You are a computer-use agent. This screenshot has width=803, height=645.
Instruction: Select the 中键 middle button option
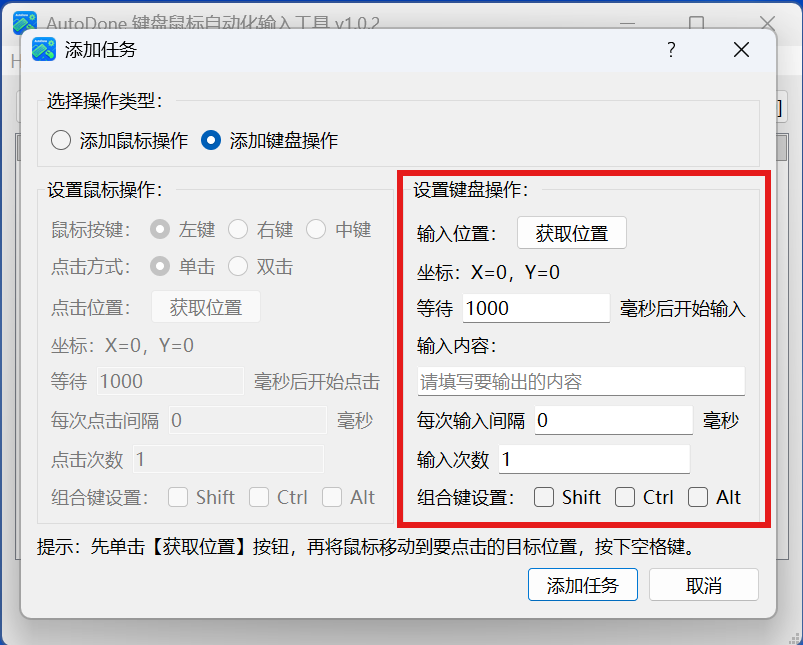[315, 229]
